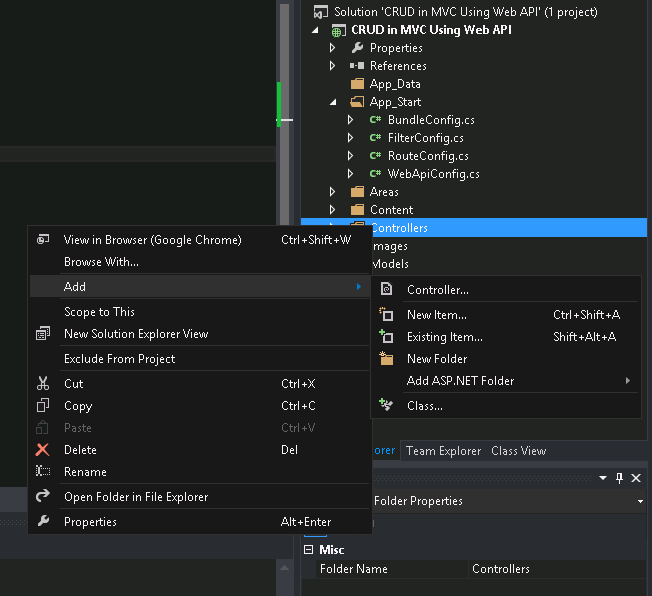Choose View in Browser (Google Chrome)

(200, 240)
